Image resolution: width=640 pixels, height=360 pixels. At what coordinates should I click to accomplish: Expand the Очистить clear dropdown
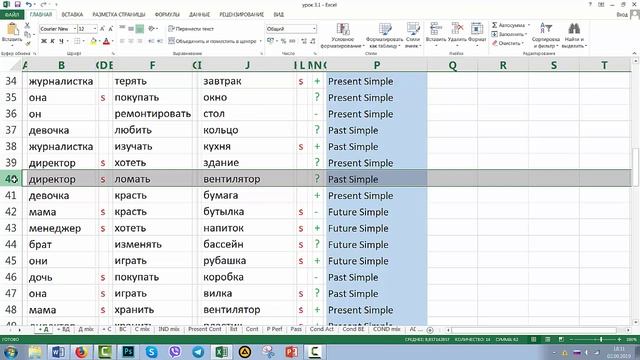pos(523,43)
